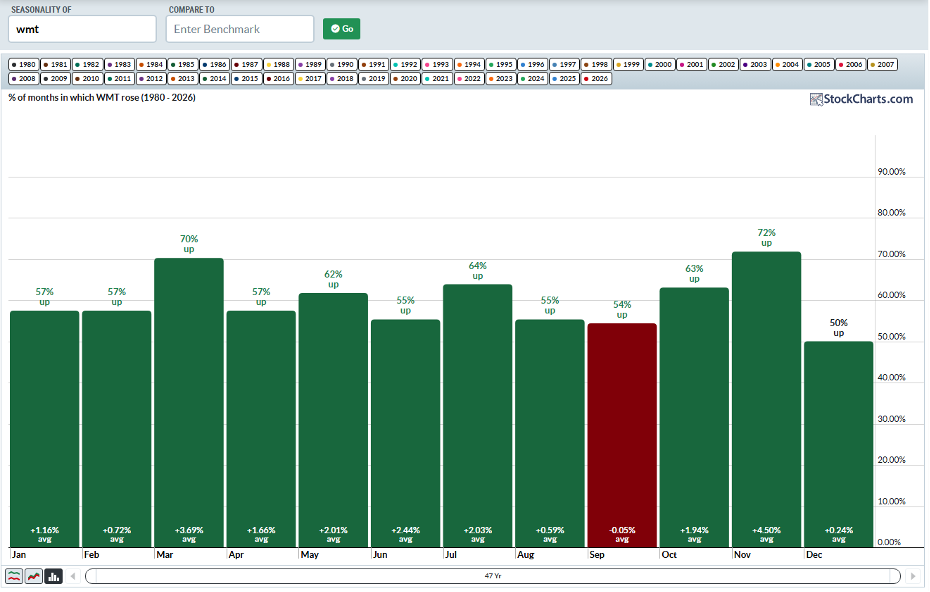Screen dimensions: 930x592
Task: Toggle the 2007 year chip
Action: 883,64
